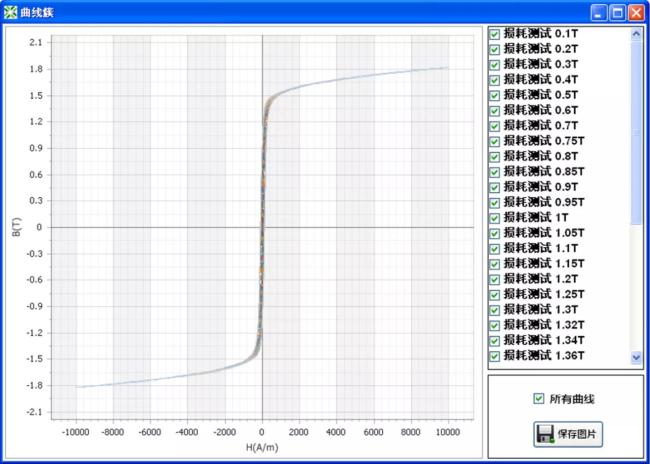This screenshot has width=650, height=464.
Task: Toggle the 所有曲线 checkbox
Action: point(539,400)
